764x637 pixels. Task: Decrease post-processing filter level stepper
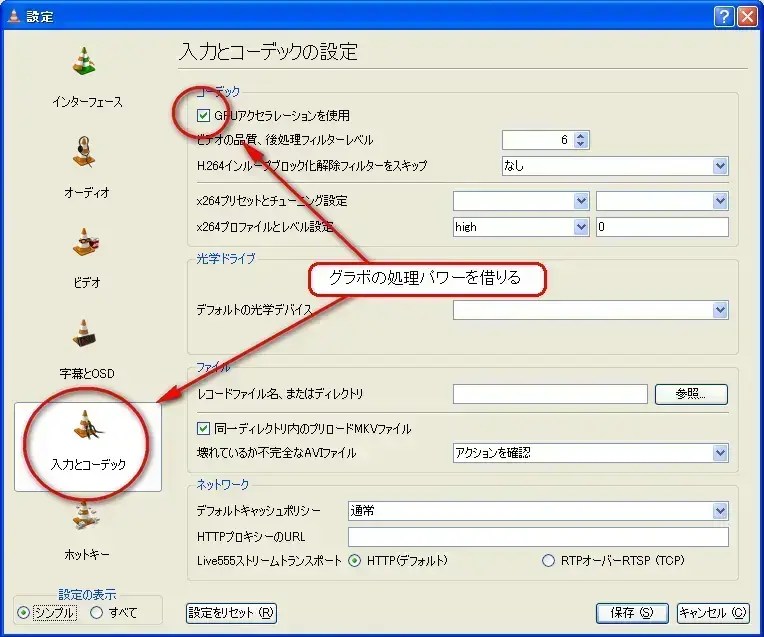tap(580, 144)
